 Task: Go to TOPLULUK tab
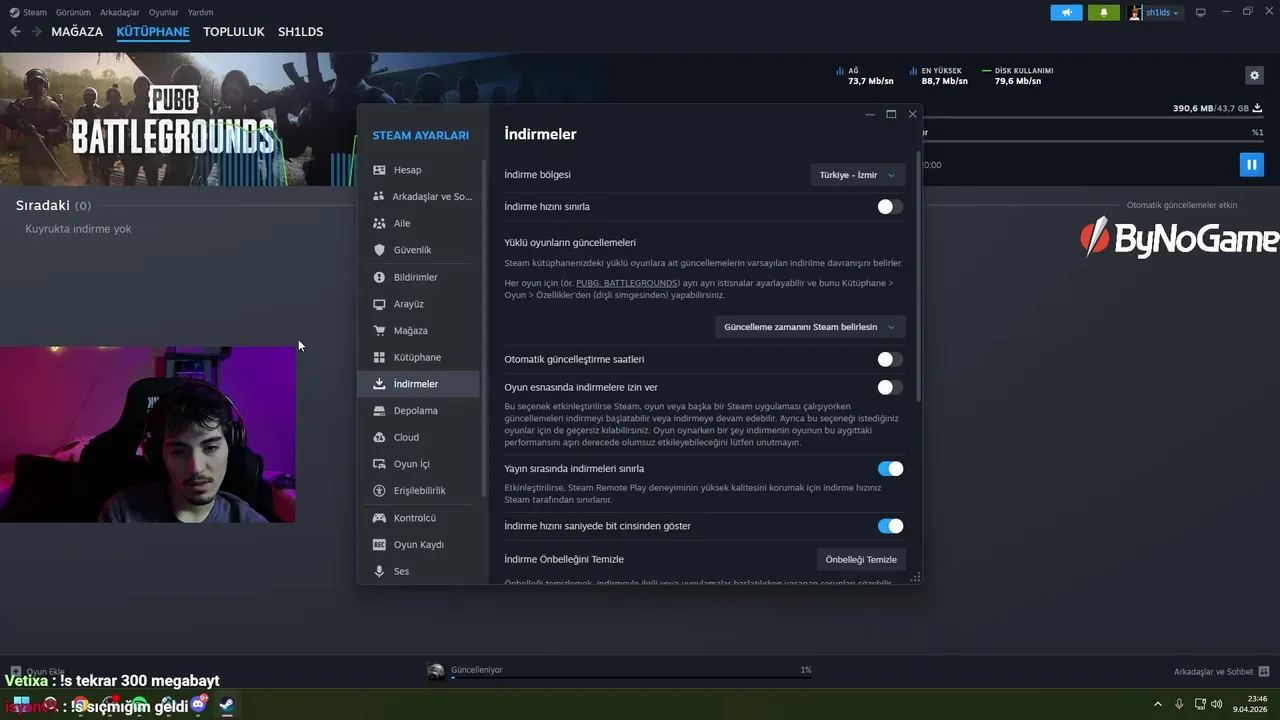coord(234,32)
